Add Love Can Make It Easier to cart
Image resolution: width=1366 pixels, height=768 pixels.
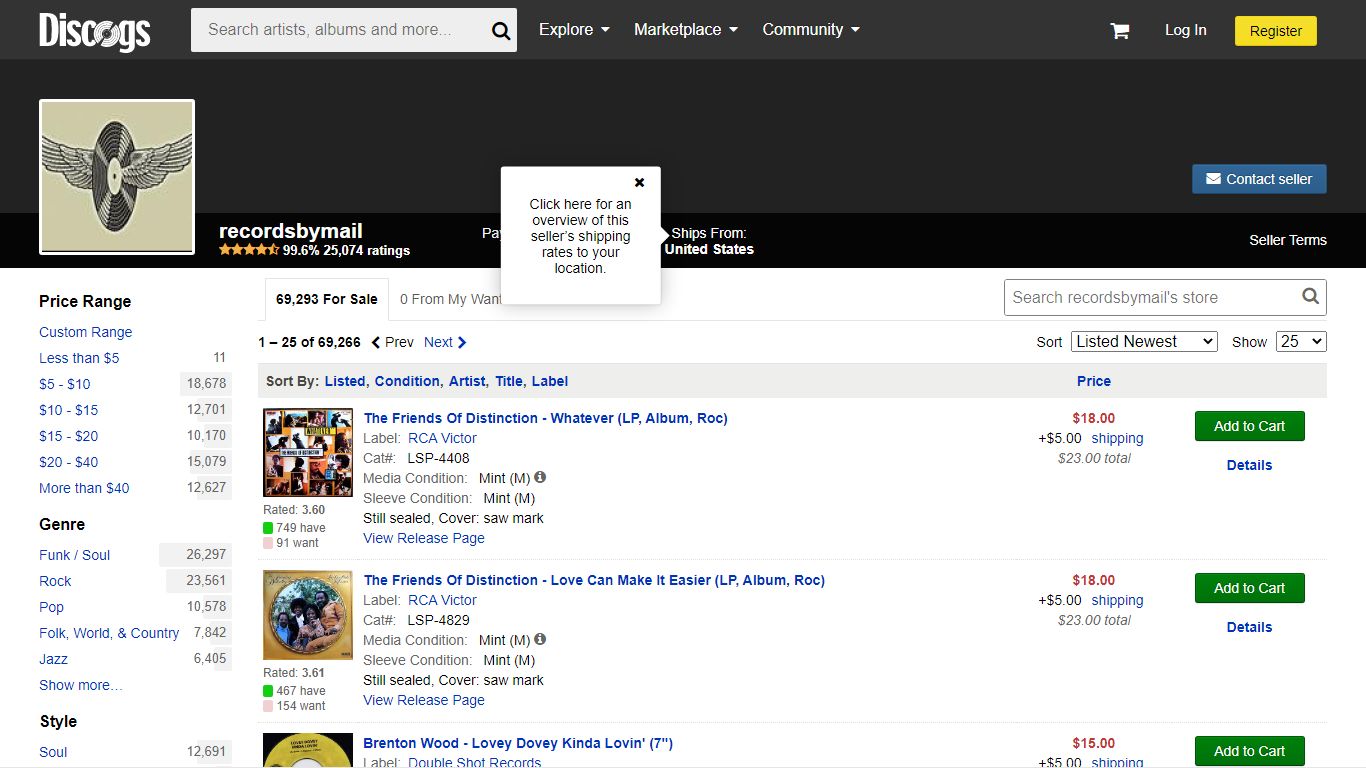click(x=1249, y=588)
